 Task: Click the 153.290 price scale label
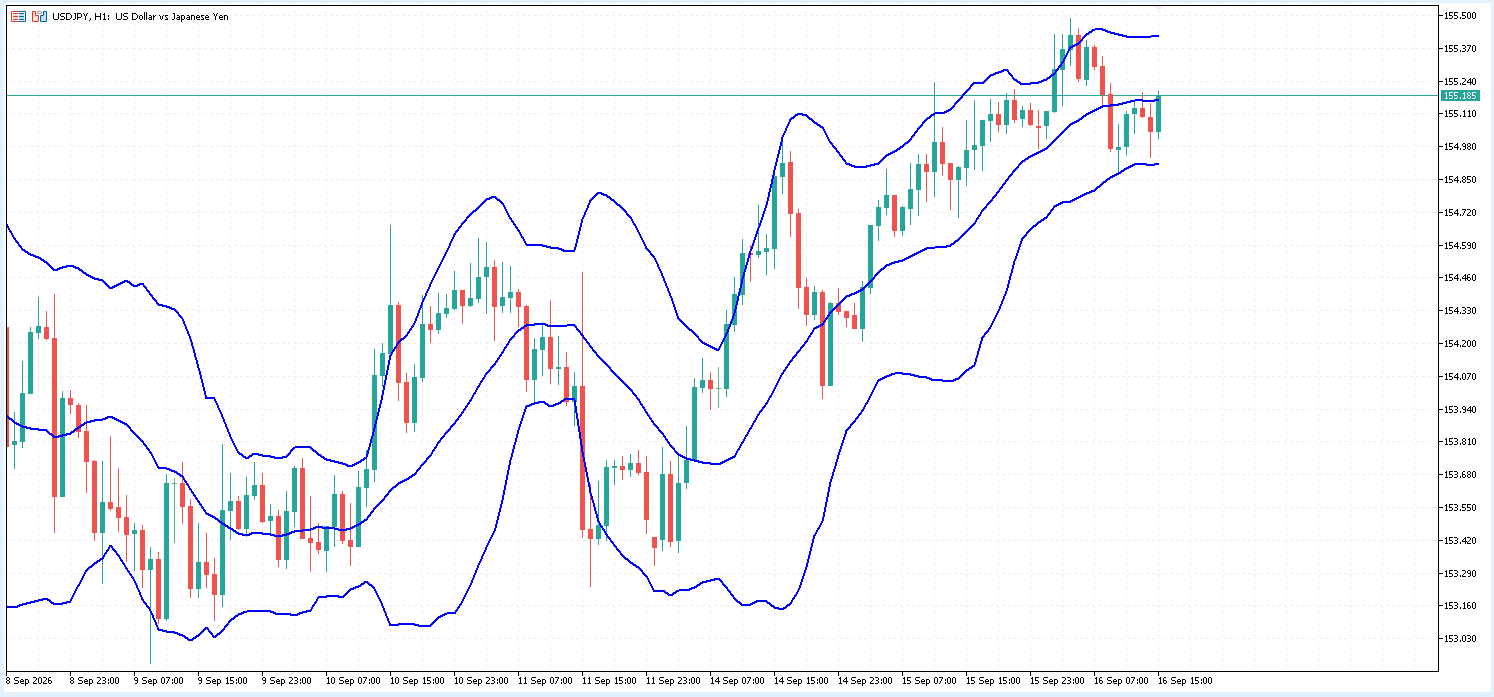click(1460, 573)
